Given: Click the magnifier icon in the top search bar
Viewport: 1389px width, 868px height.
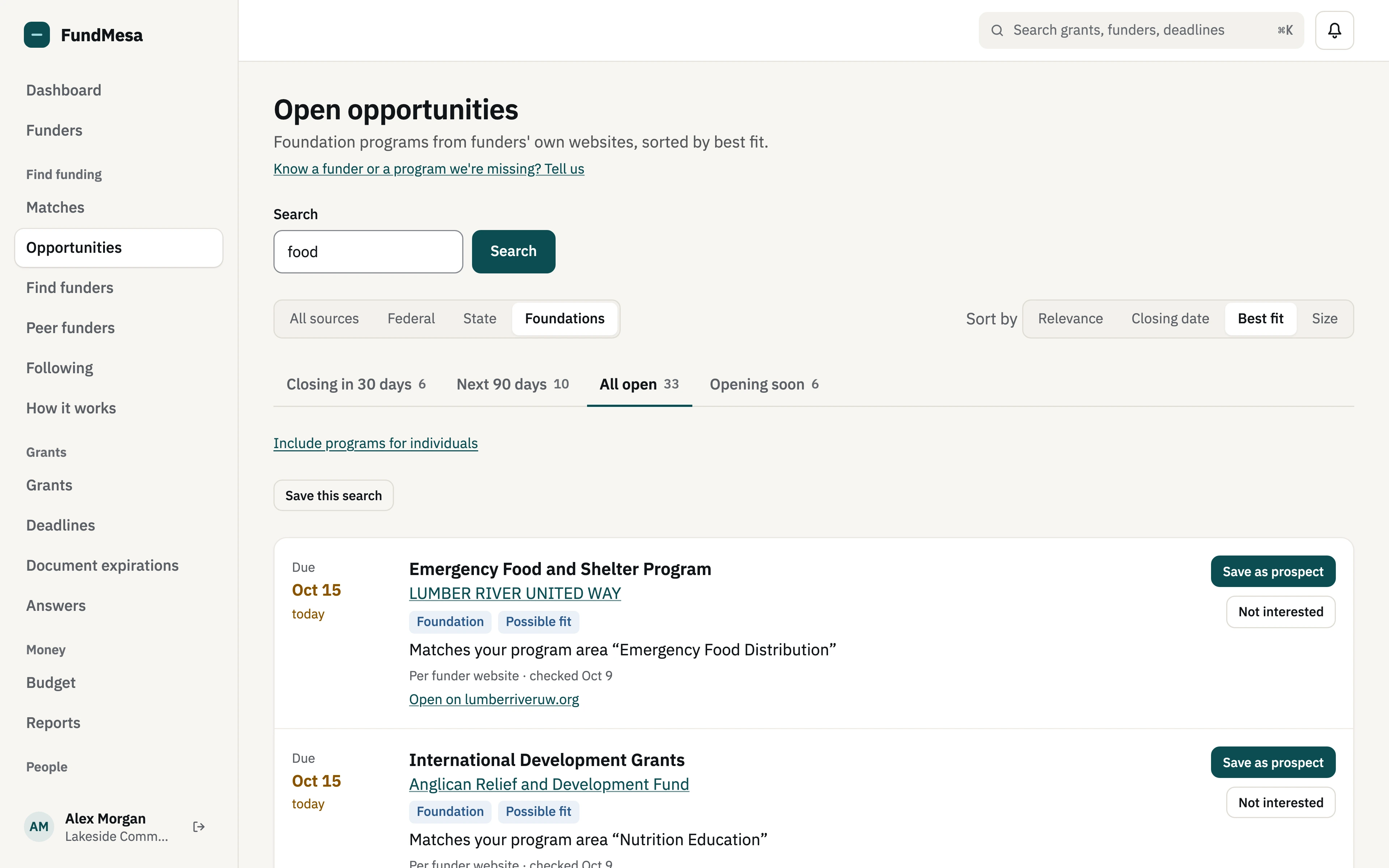Looking at the screenshot, I should pyautogui.click(x=998, y=30).
